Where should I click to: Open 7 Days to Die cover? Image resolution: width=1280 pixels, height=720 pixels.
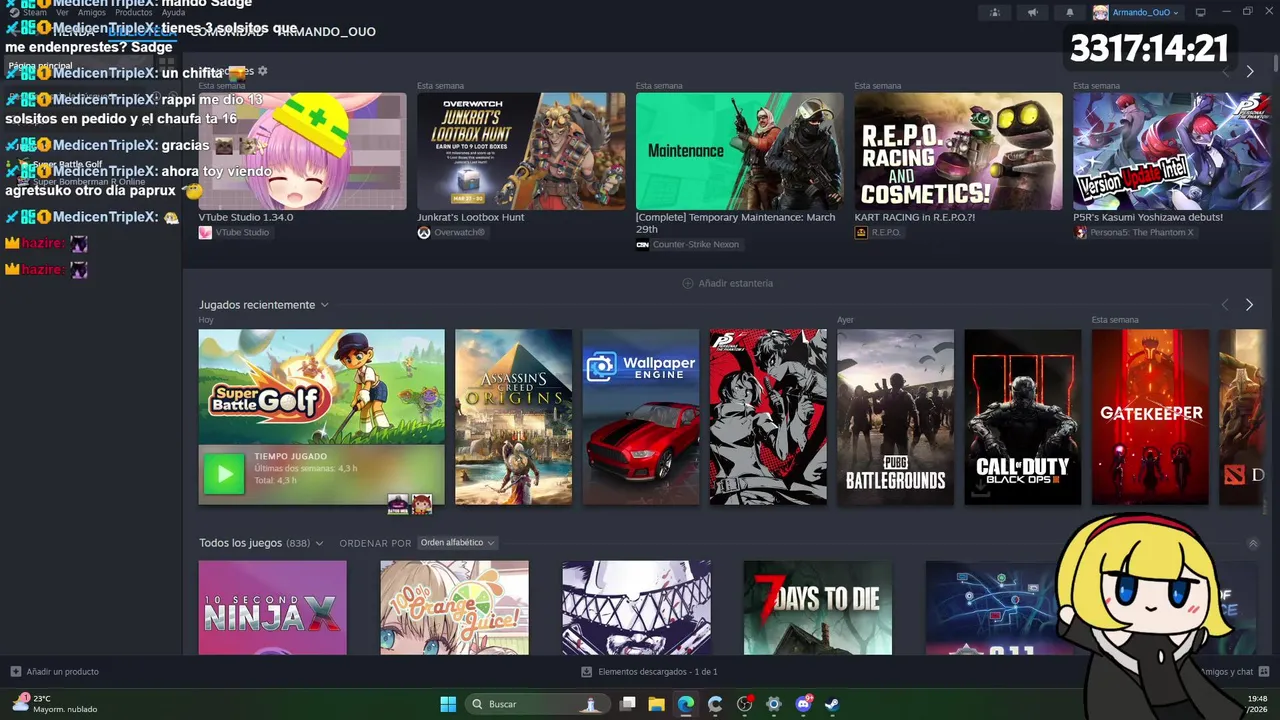[x=818, y=608]
